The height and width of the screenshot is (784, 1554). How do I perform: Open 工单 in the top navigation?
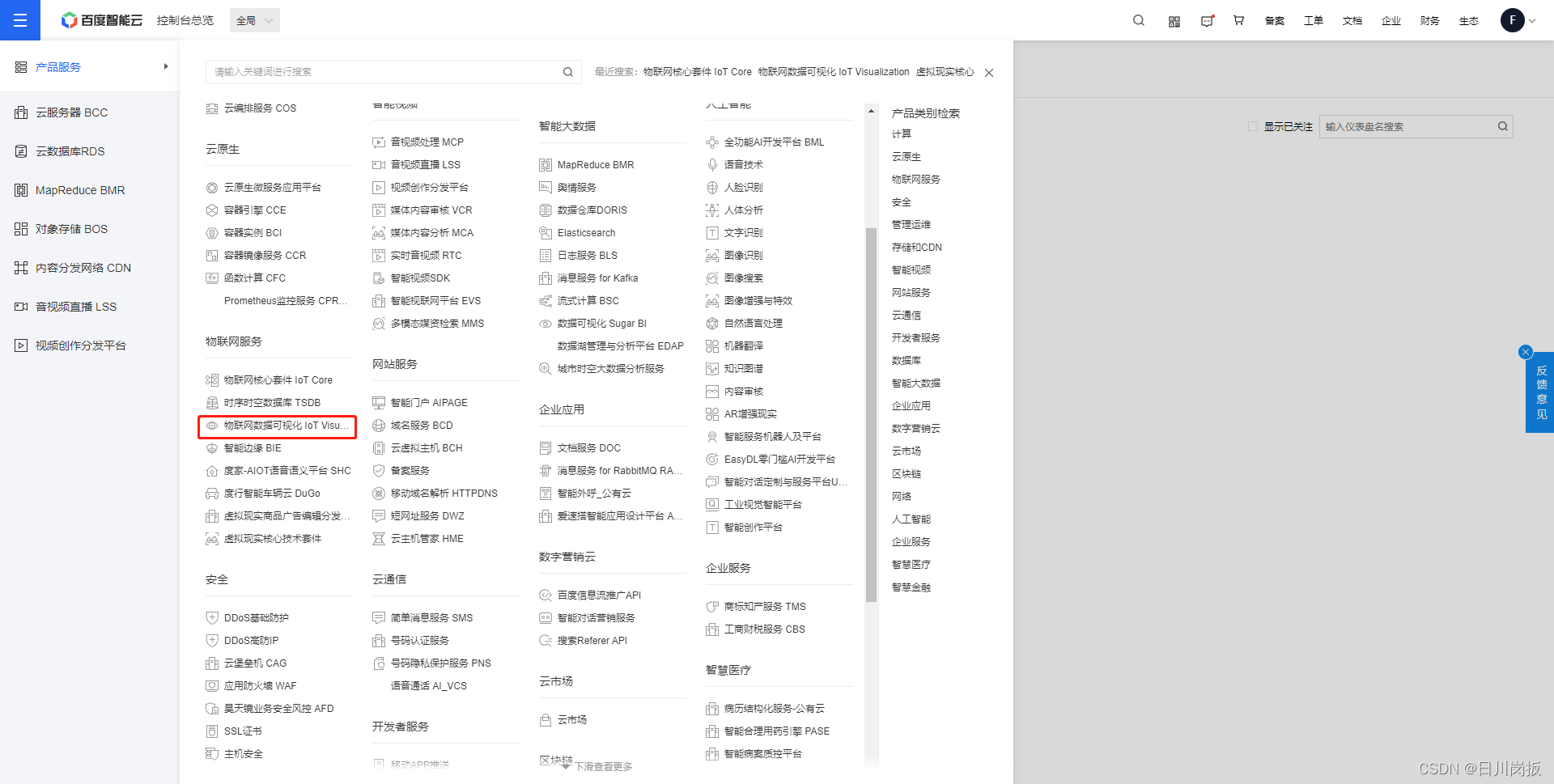pyautogui.click(x=1314, y=21)
